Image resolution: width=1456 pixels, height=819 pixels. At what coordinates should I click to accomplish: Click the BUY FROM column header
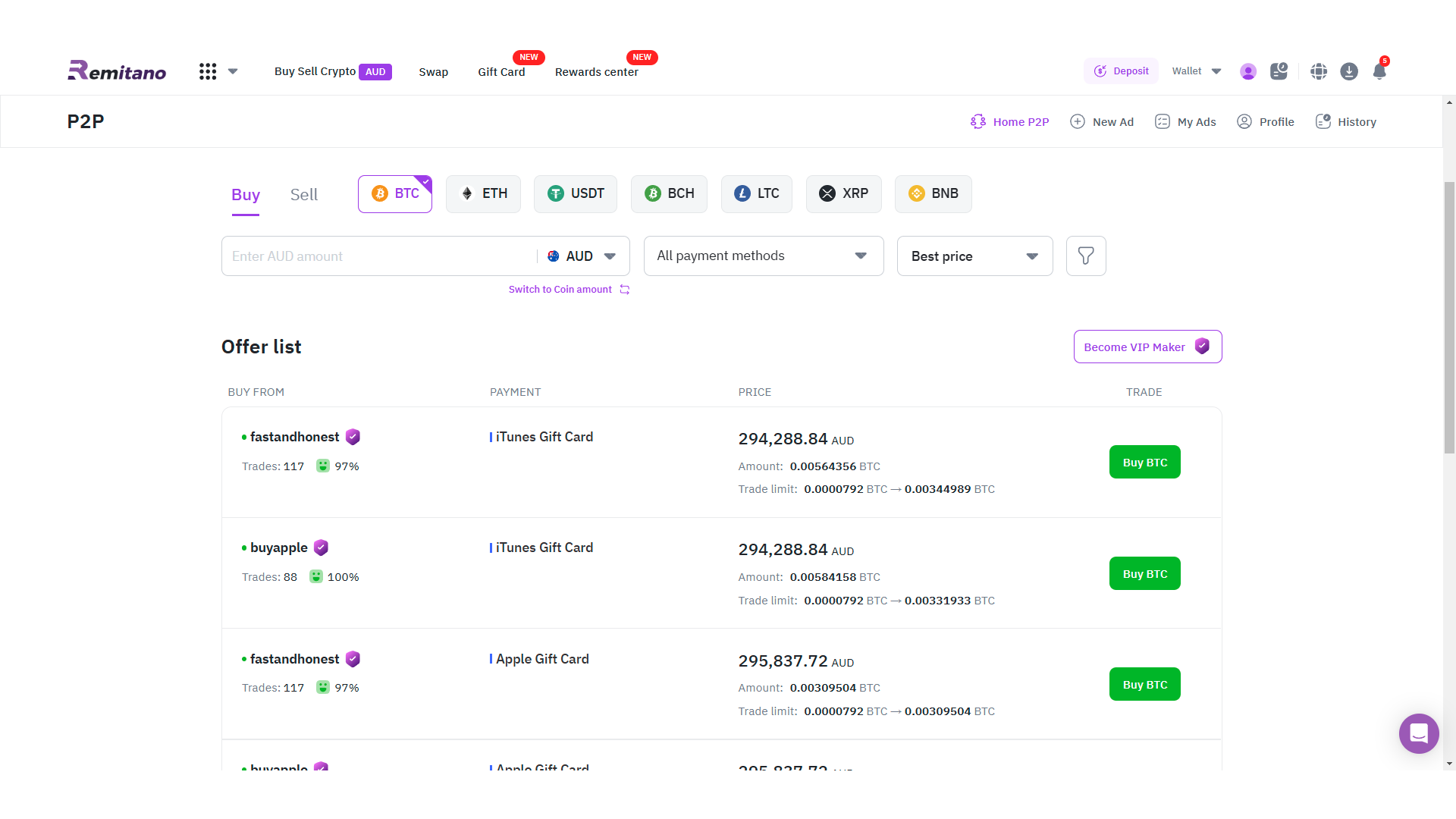(256, 392)
